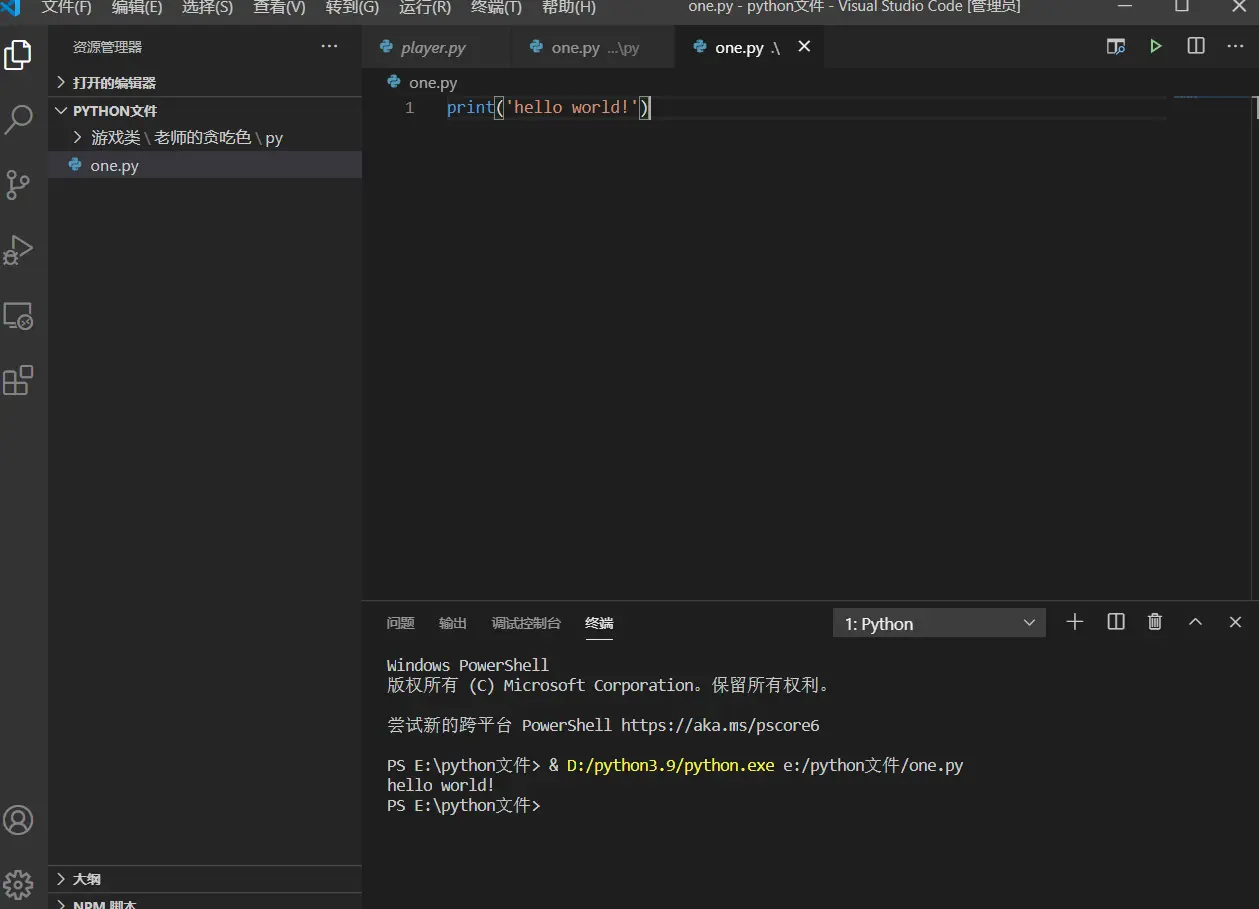Open the 帮助(H) menu
The image size is (1259, 909).
click(569, 7)
